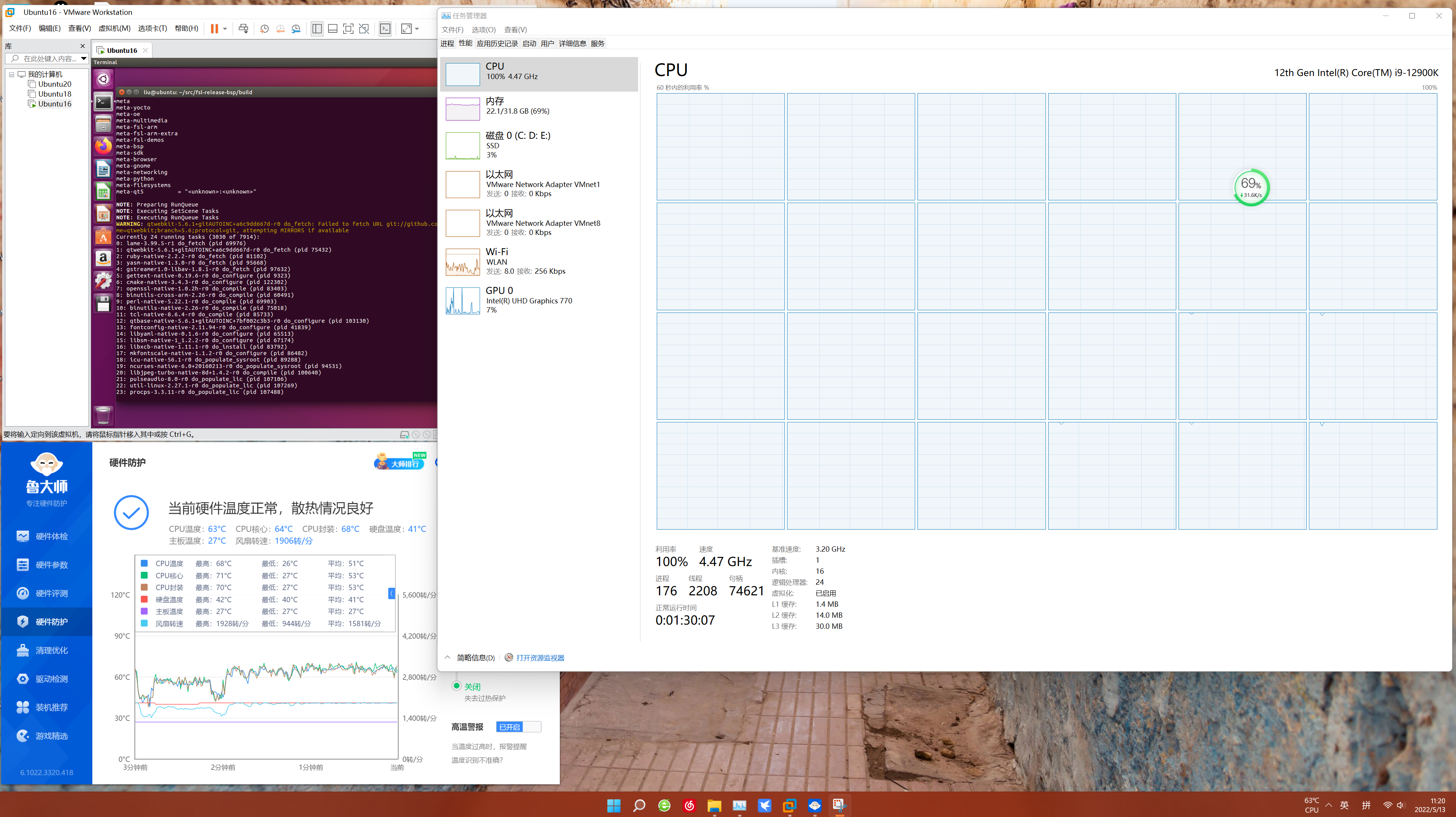Switch to Task Manager 详细信息 tab
Image resolution: width=1456 pixels, height=817 pixels.
pyautogui.click(x=572, y=44)
